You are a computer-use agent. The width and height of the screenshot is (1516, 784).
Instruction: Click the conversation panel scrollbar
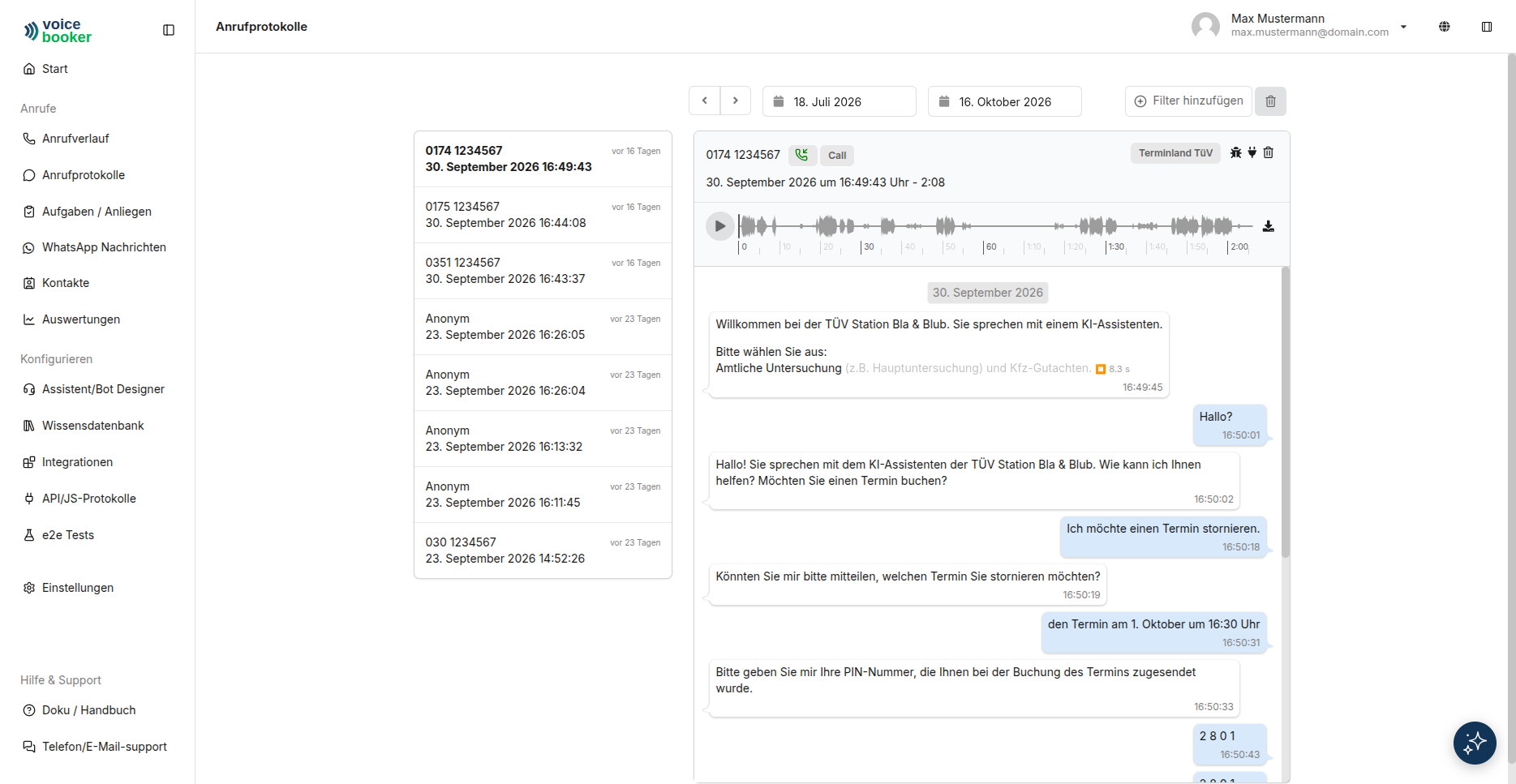(x=1286, y=412)
